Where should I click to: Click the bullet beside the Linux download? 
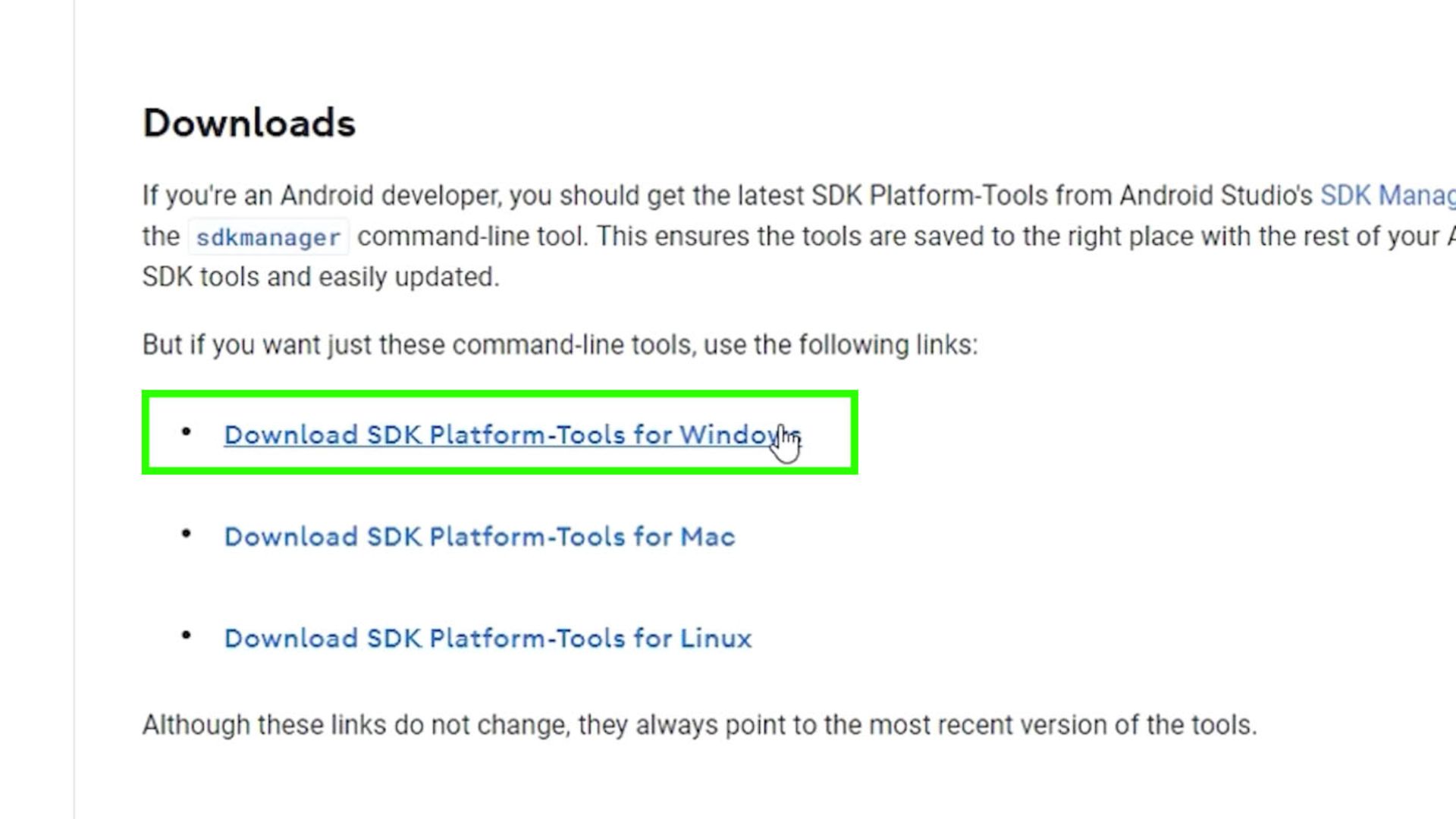click(187, 635)
